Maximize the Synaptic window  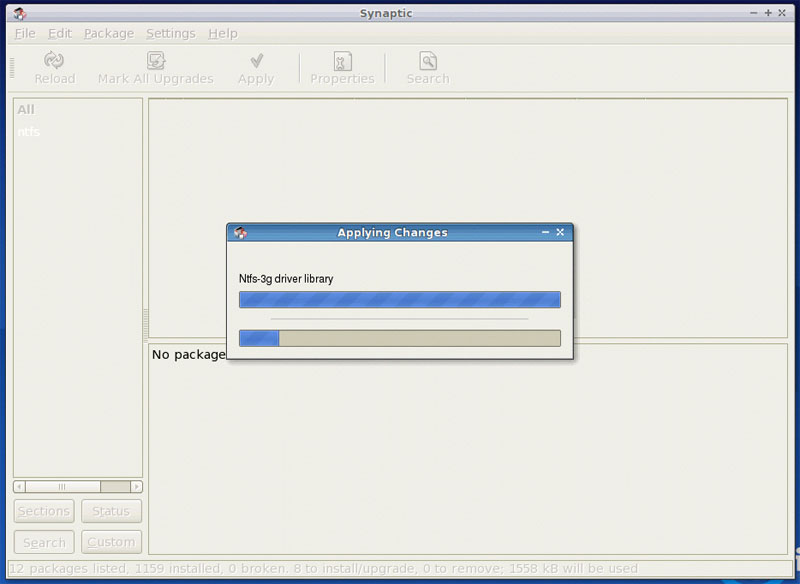coord(768,13)
